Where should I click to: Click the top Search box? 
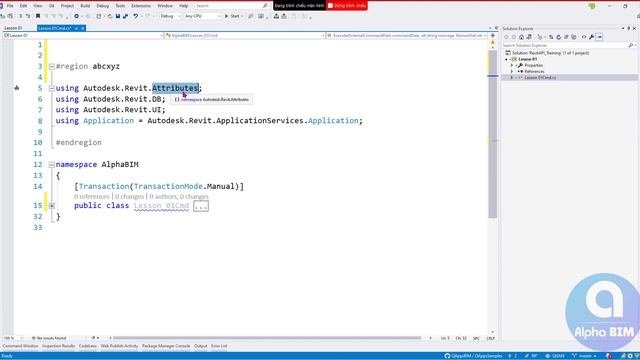pos(231,6)
